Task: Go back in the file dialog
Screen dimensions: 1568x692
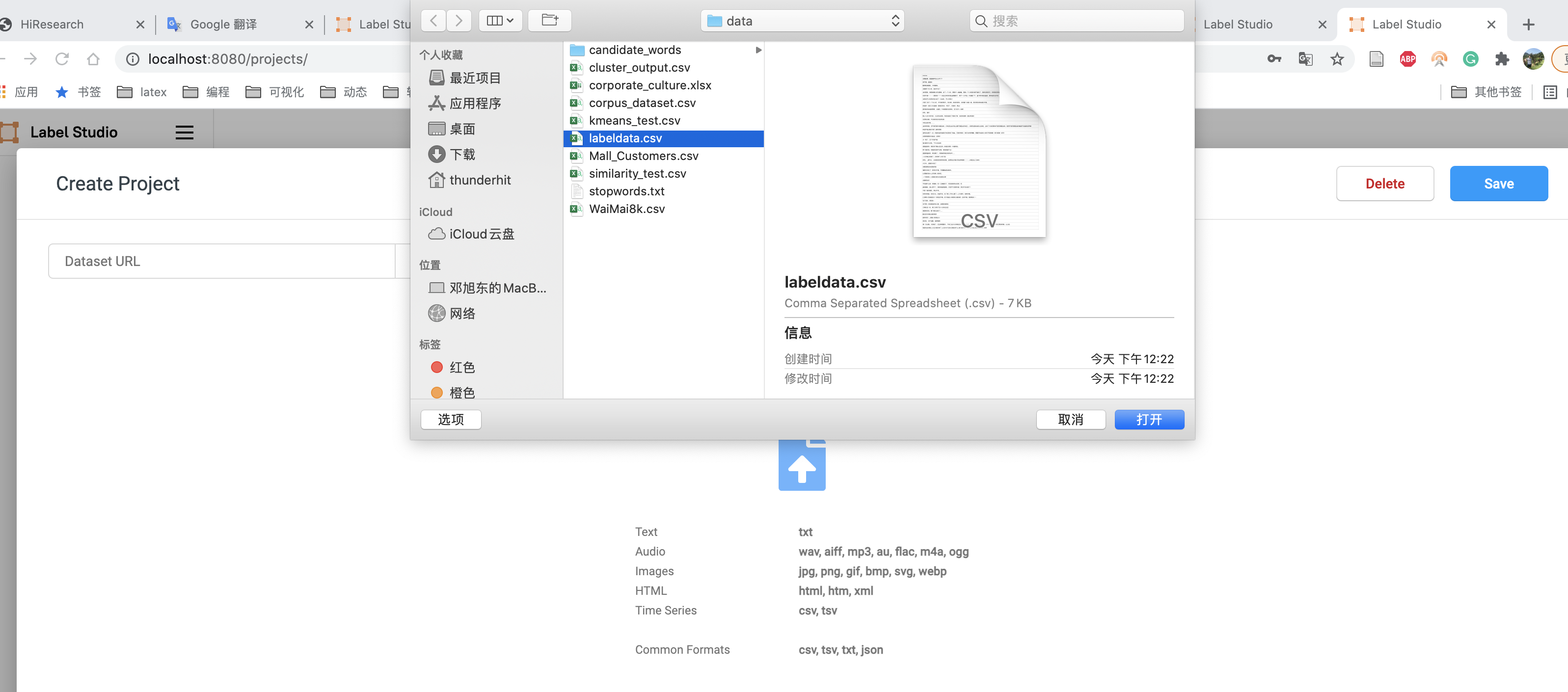Action: coord(433,21)
